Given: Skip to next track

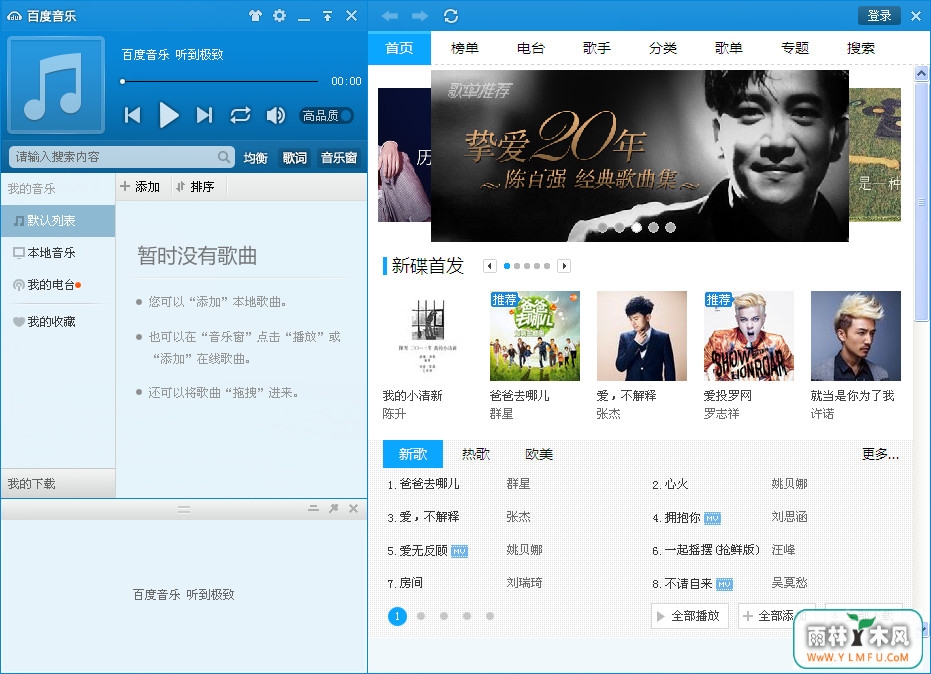Looking at the screenshot, I should pos(204,115).
